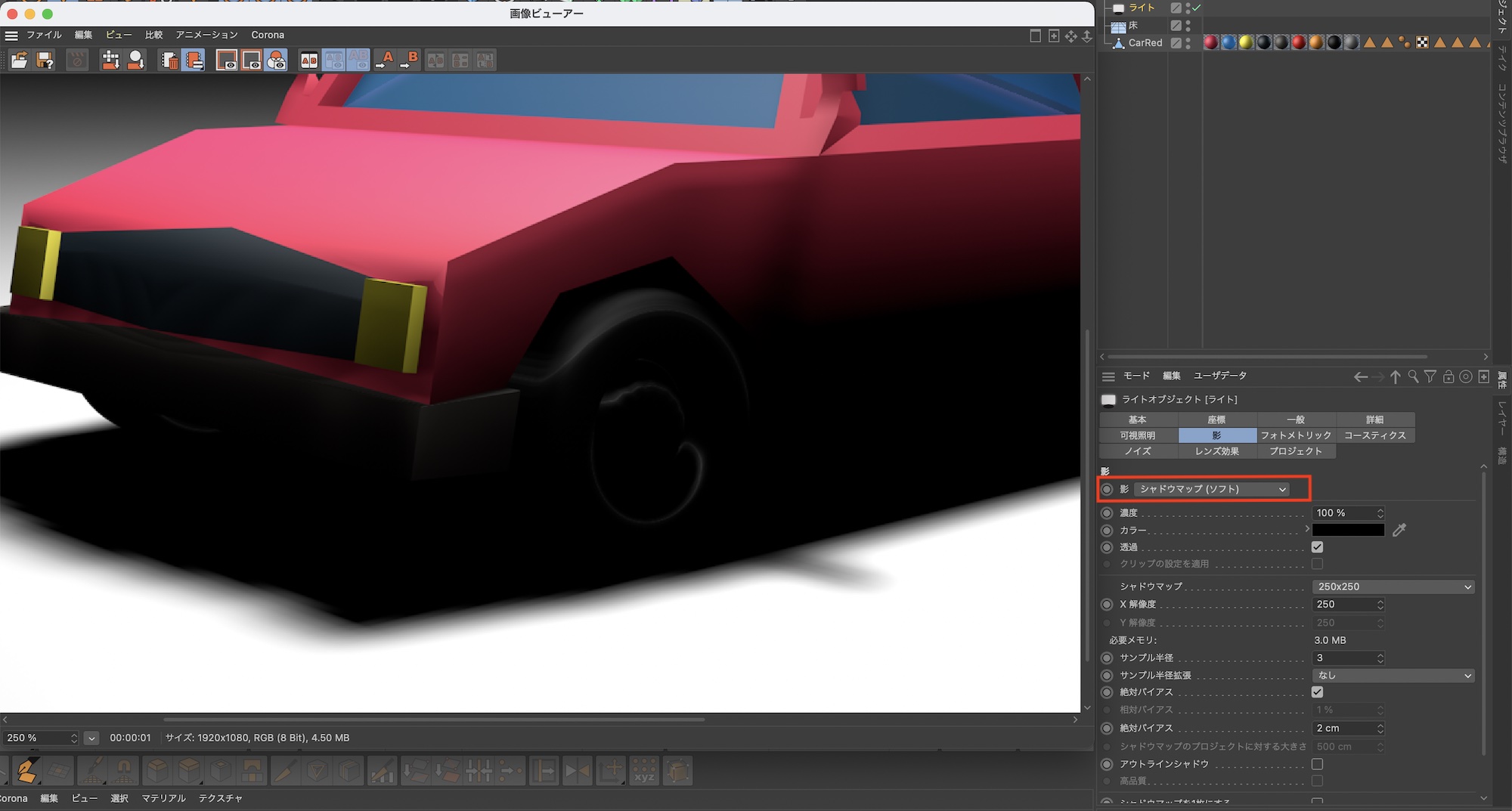Pick shadow color with the eyedropper

[1399, 530]
